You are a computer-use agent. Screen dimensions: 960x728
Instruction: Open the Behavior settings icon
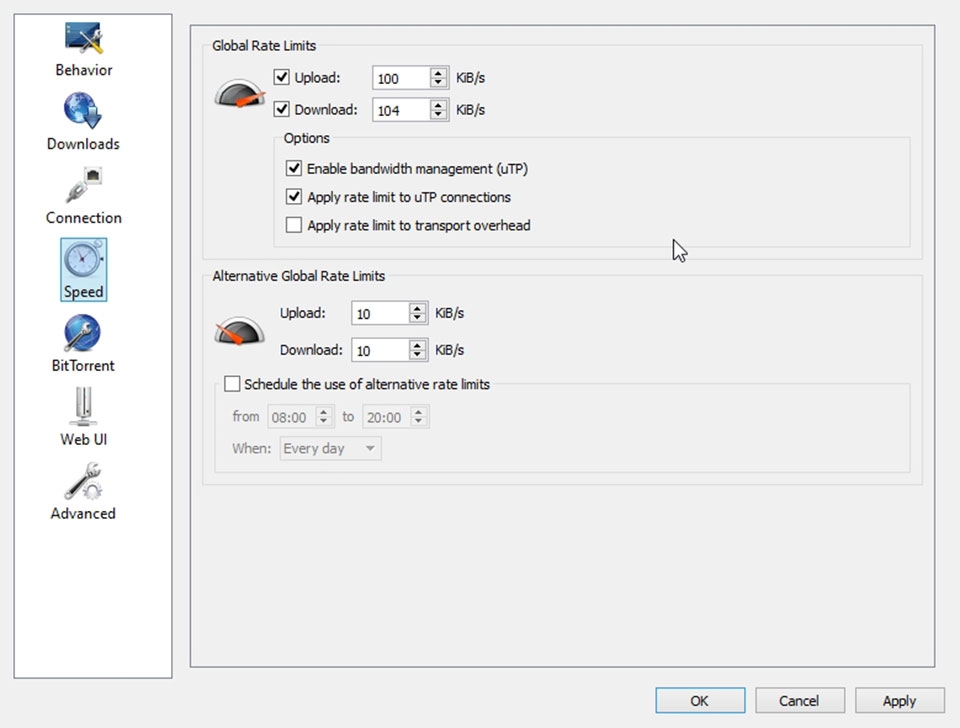point(83,39)
